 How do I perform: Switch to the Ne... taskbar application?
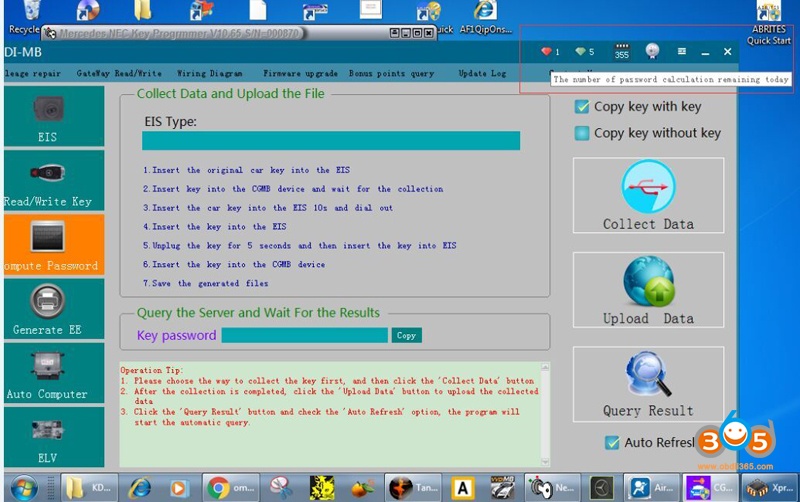pos(553,488)
